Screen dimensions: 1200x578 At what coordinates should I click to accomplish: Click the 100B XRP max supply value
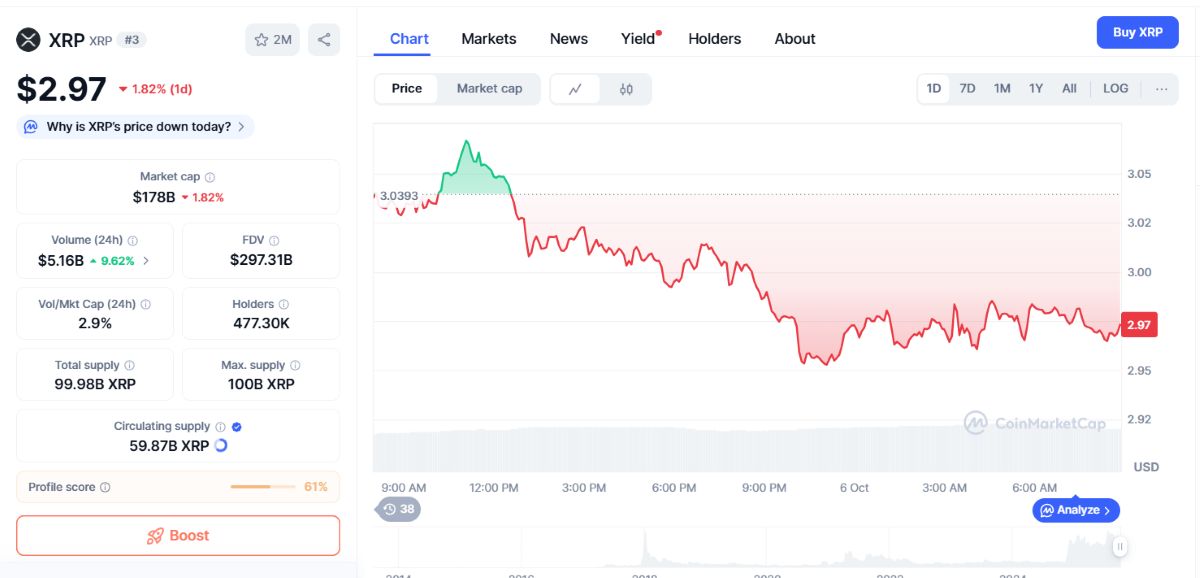261,384
